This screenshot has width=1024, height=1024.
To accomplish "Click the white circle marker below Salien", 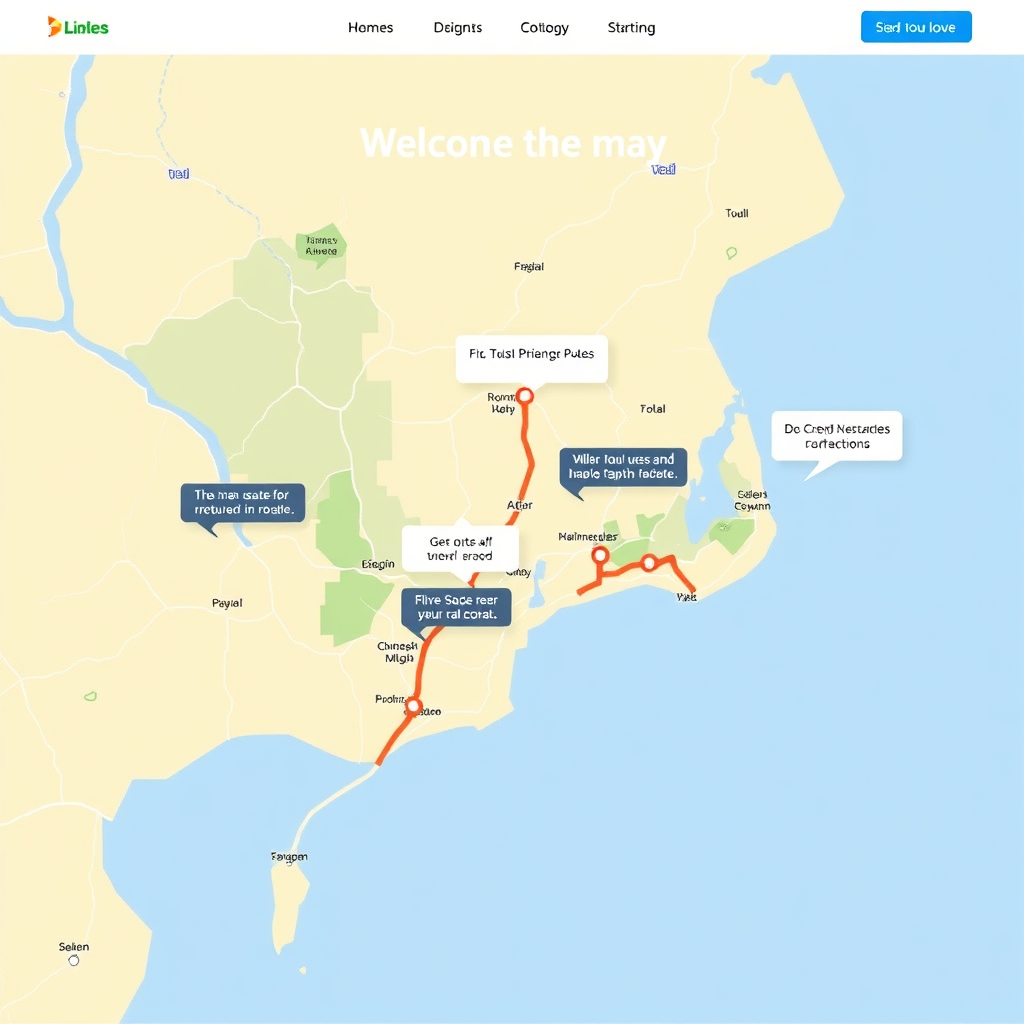I will coord(73,960).
